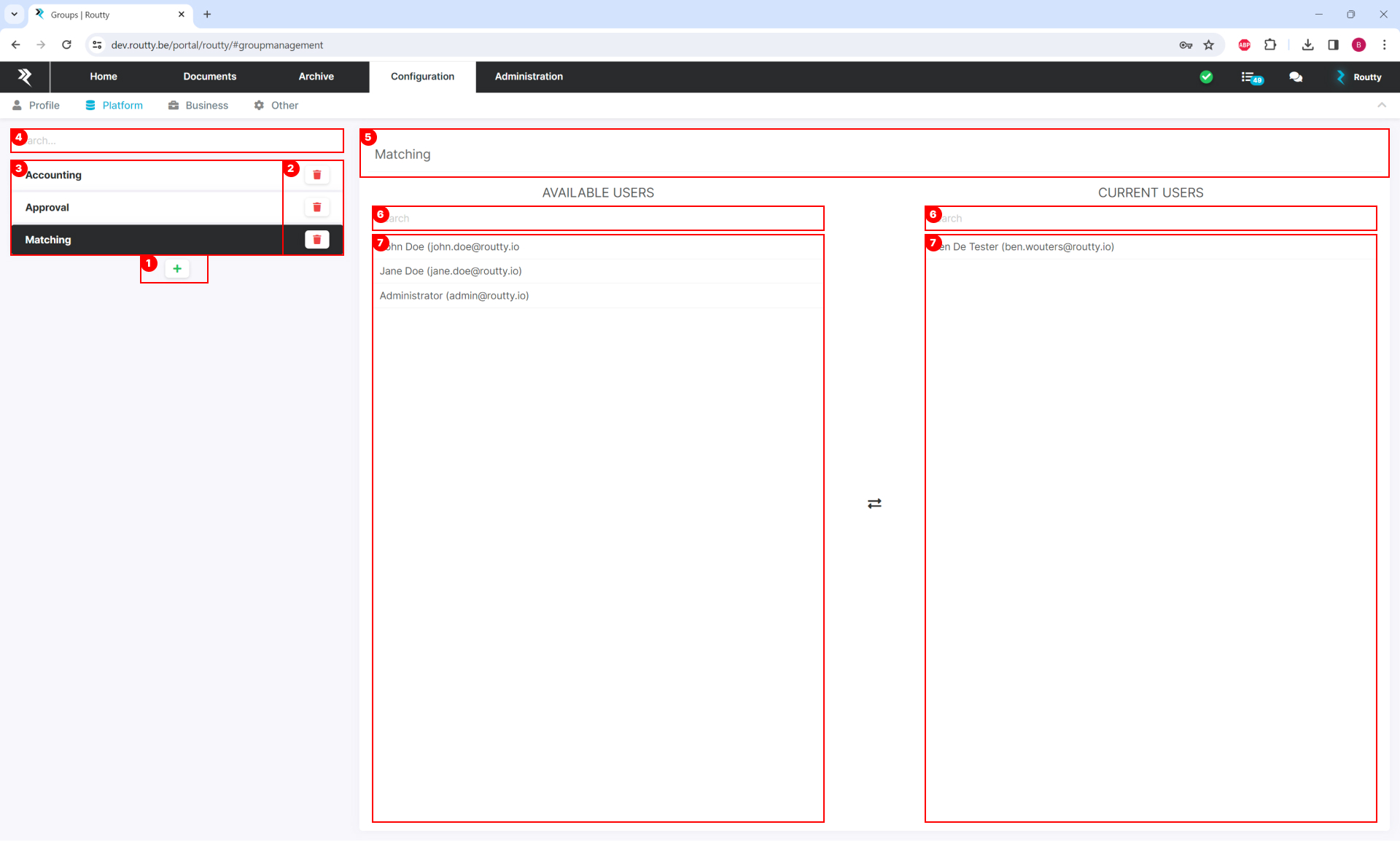Viewport: 1400px width, 841px height.
Task: Click trash icon next to Approval group
Action: 316,208
